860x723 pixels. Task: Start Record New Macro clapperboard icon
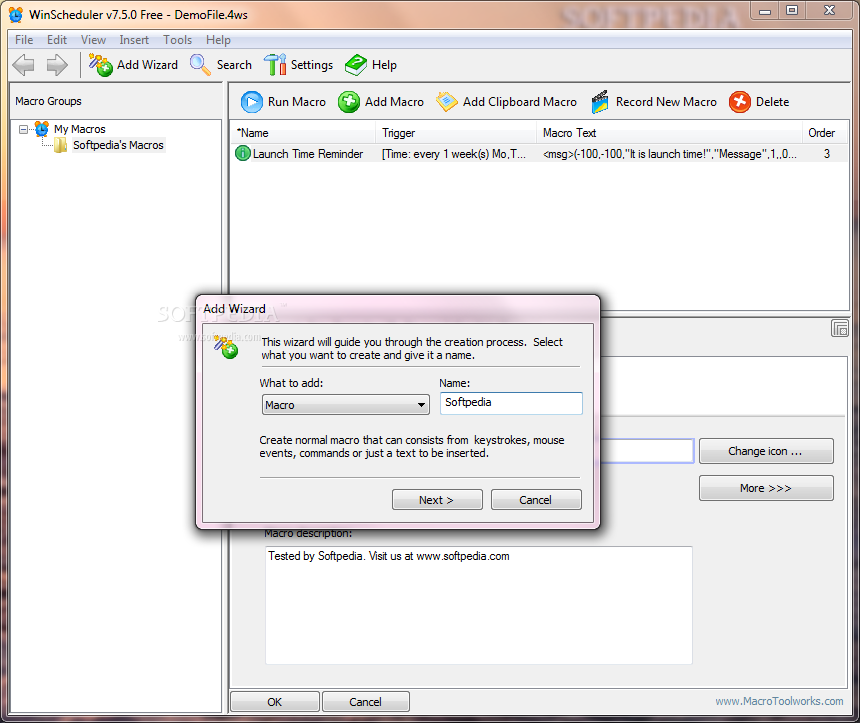[600, 102]
